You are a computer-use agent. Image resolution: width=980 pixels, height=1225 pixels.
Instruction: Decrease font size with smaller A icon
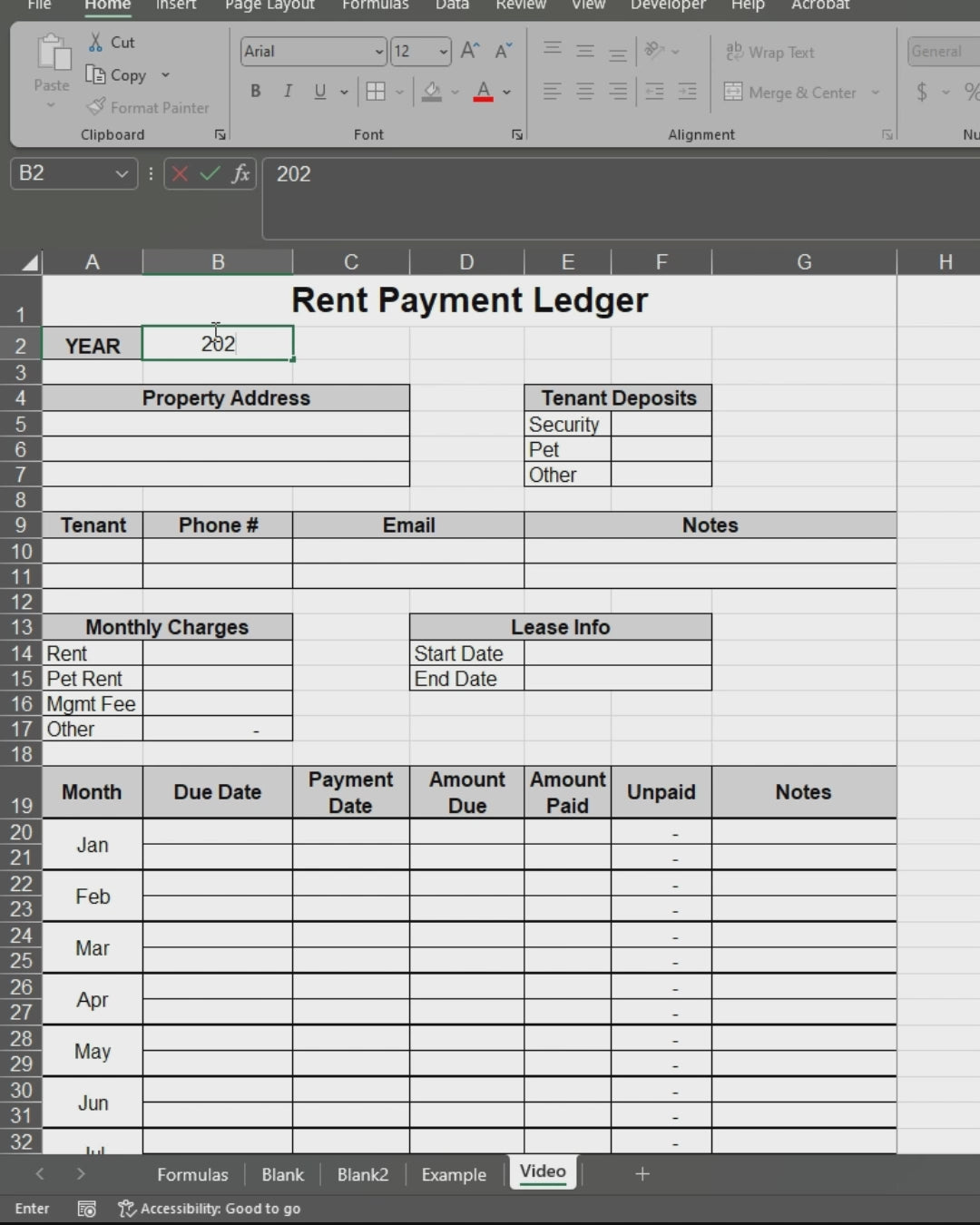tap(504, 51)
